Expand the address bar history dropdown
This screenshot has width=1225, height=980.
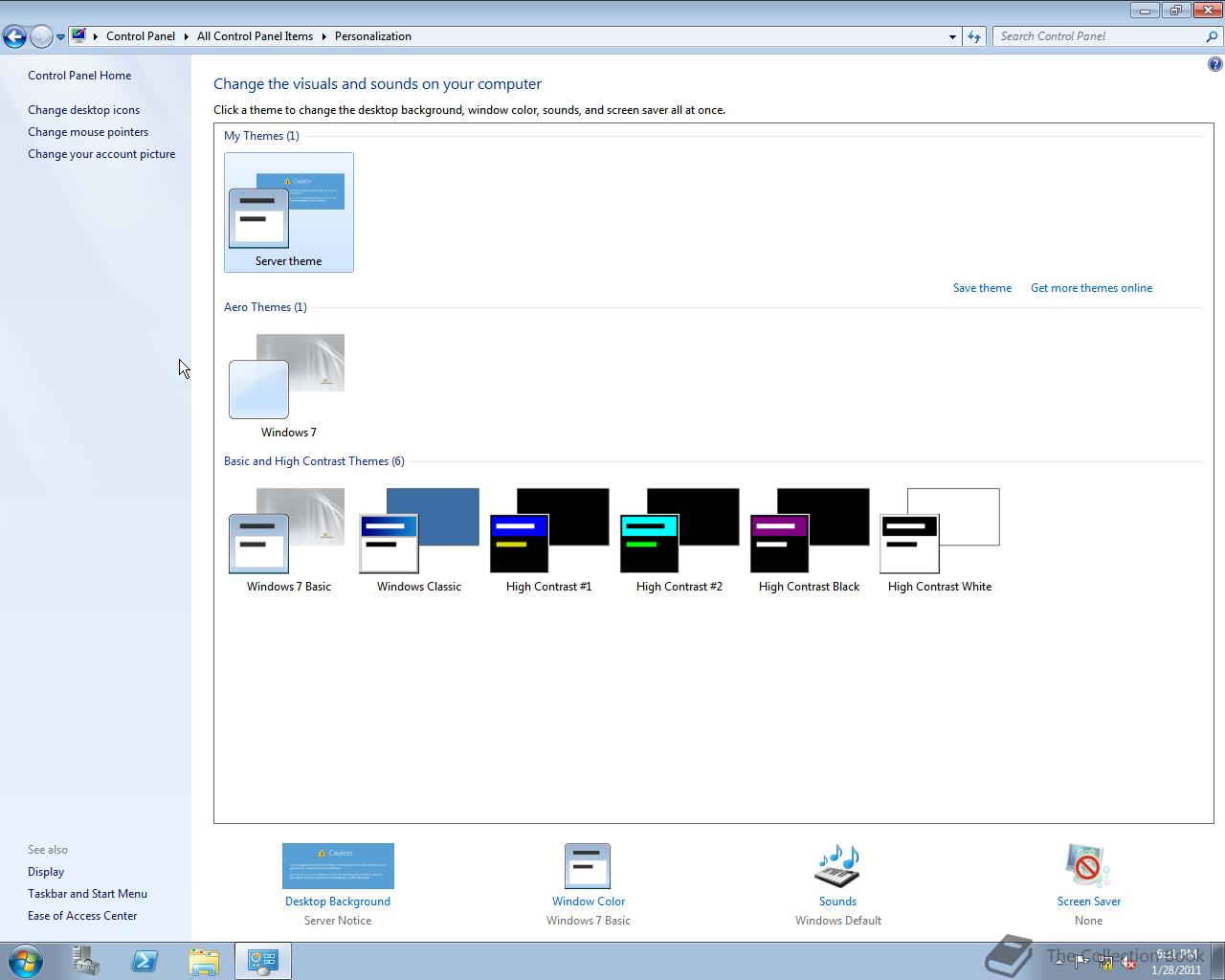click(x=952, y=36)
